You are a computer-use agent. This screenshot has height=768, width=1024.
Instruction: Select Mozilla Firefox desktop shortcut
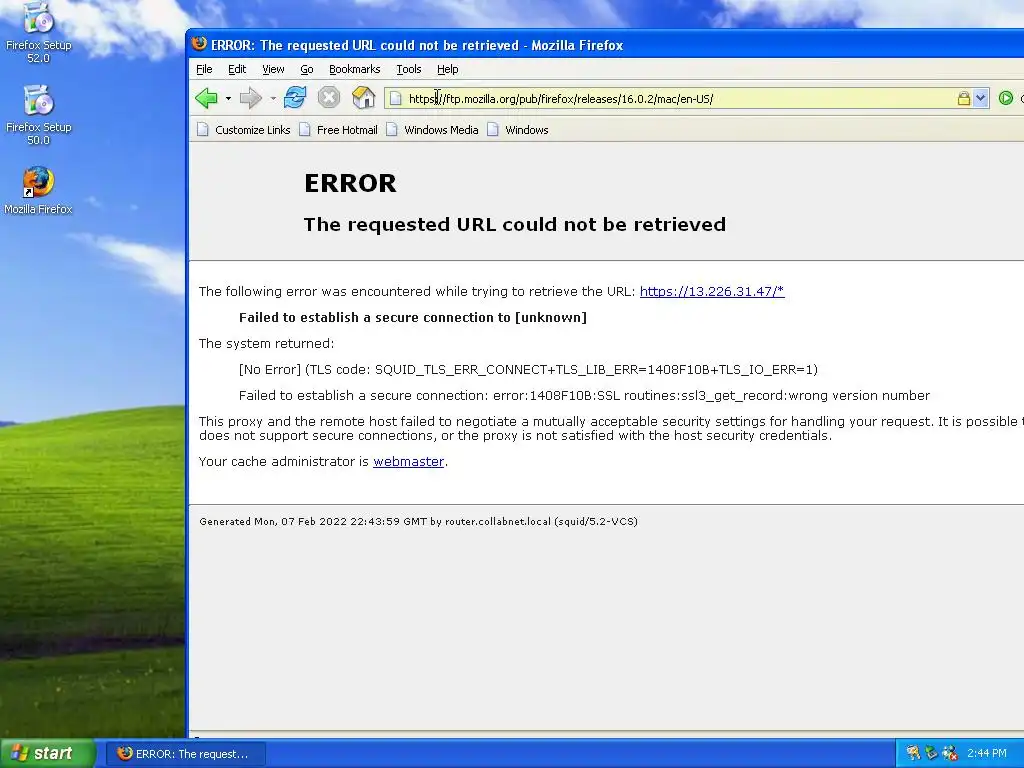tap(39, 191)
